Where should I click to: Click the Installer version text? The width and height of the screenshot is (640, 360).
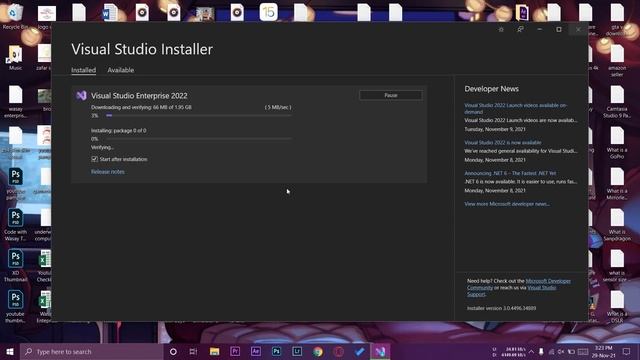(502, 308)
